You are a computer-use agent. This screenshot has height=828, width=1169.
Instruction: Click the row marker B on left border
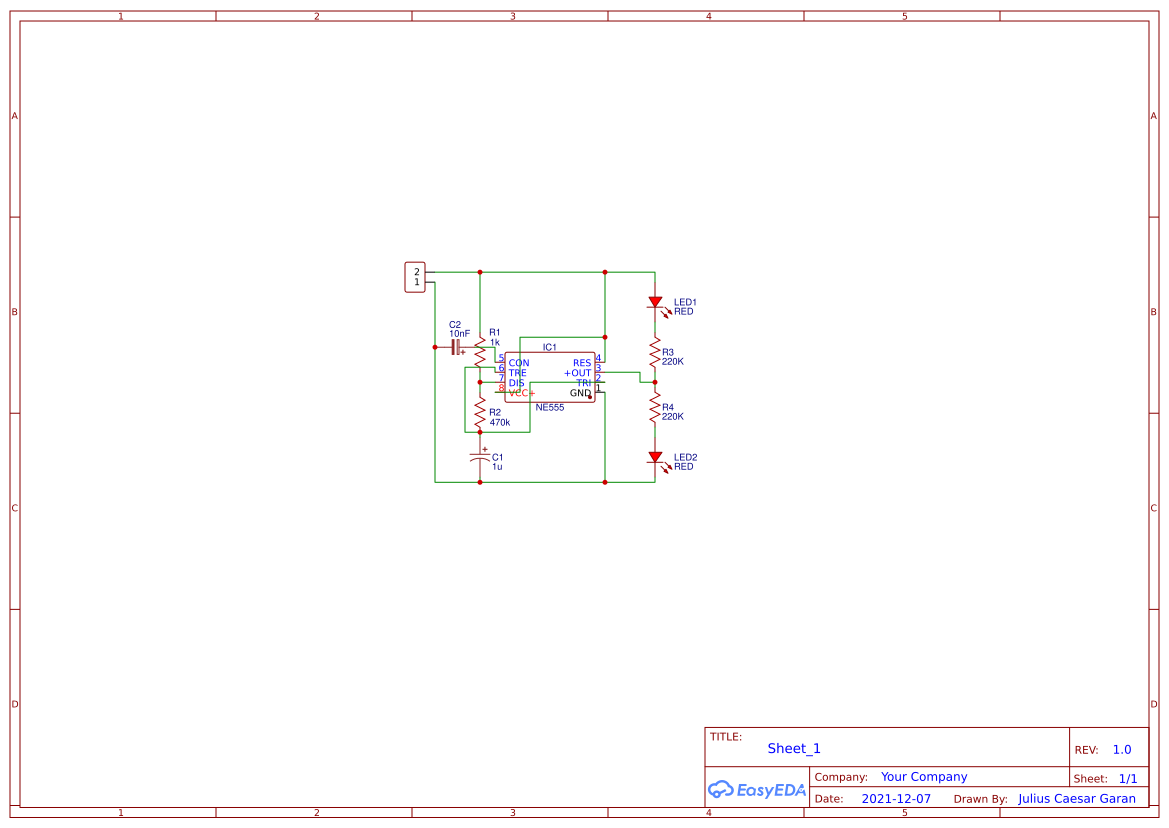(x=14, y=312)
